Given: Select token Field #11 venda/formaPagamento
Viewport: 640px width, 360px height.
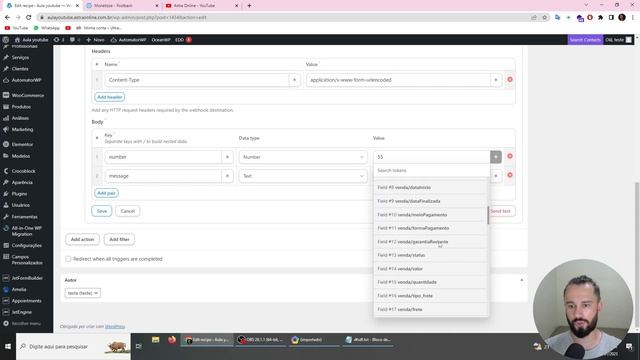Looking at the screenshot, I should [x=431, y=228].
